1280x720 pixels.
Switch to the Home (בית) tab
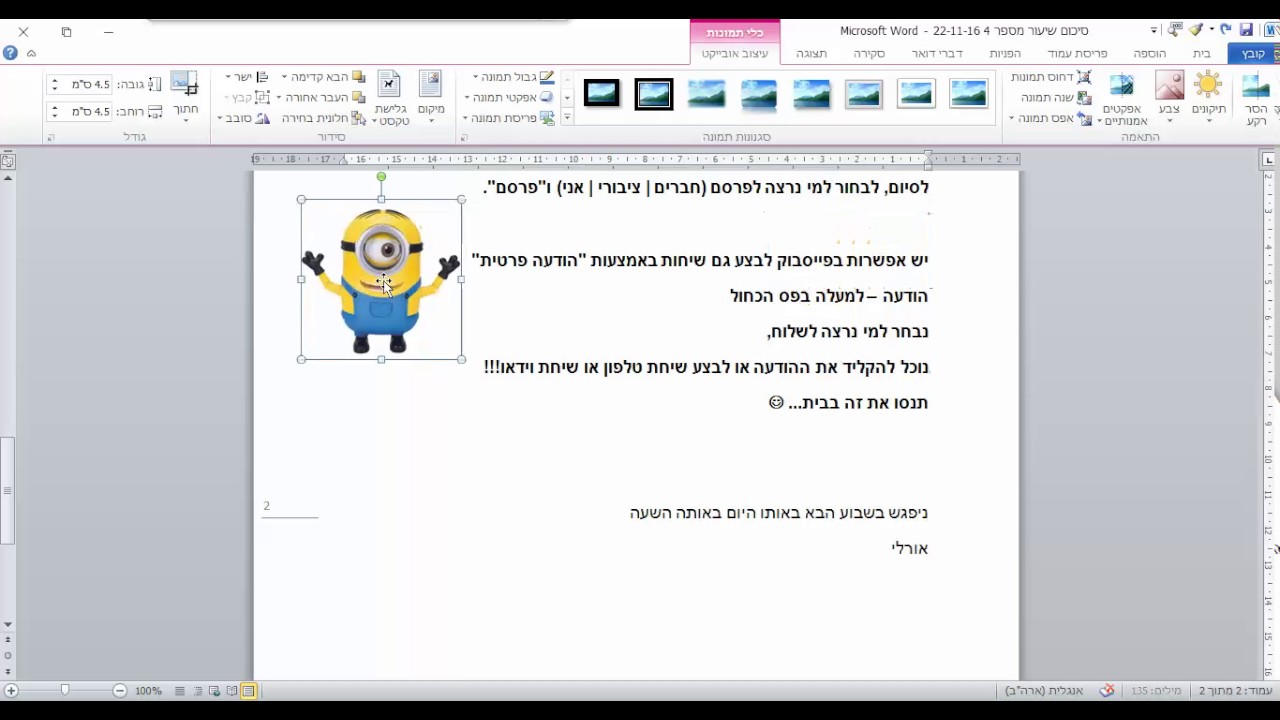coord(1201,54)
